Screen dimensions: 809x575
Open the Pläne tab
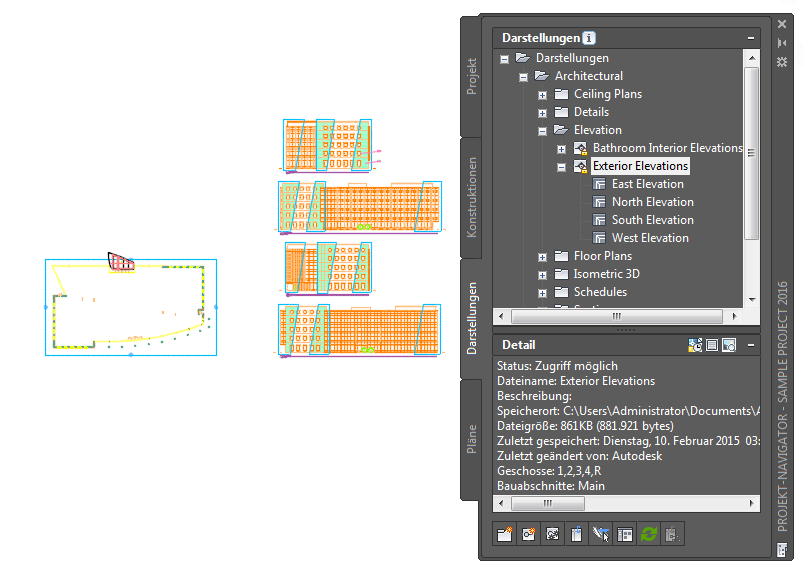pyautogui.click(x=472, y=439)
